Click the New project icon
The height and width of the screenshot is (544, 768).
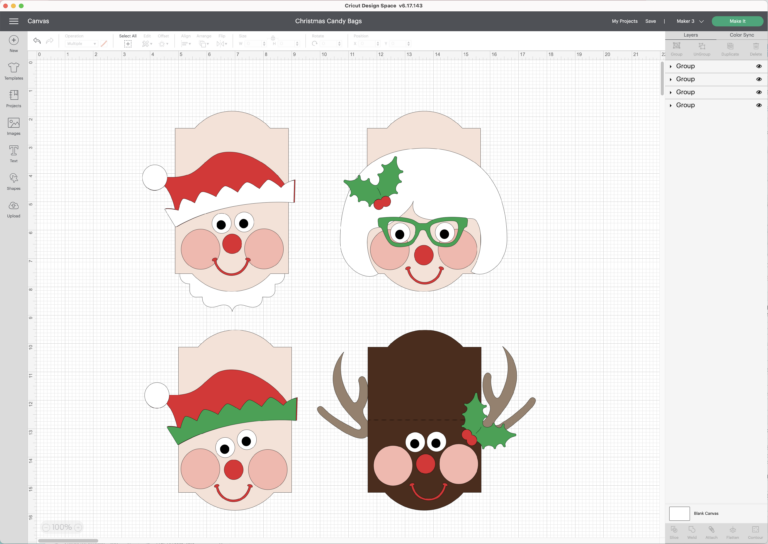(14, 40)
